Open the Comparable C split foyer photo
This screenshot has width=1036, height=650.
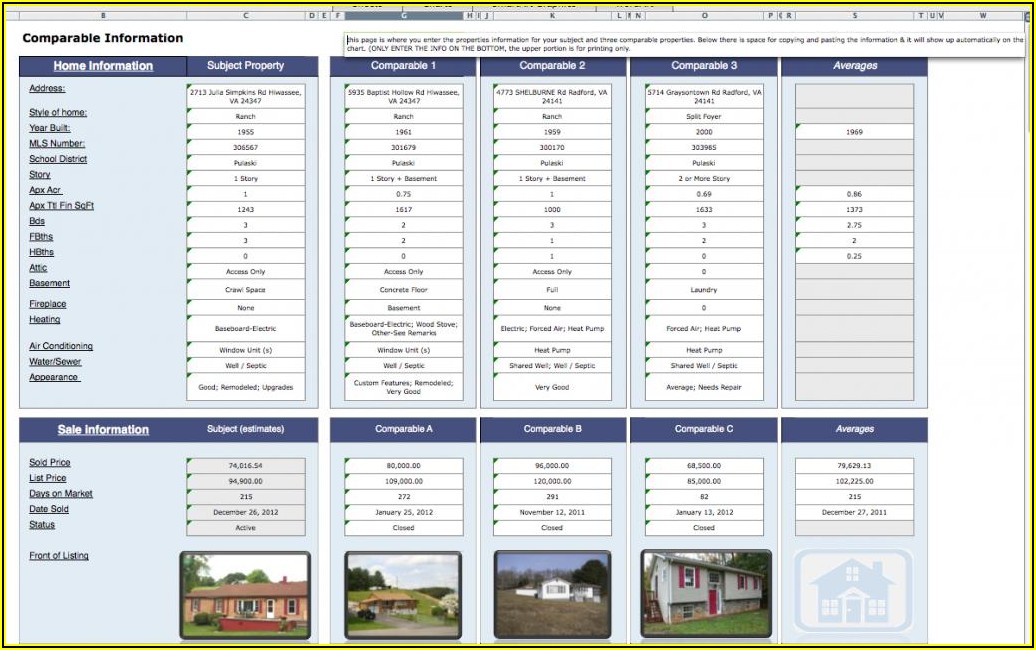[706, 593]
